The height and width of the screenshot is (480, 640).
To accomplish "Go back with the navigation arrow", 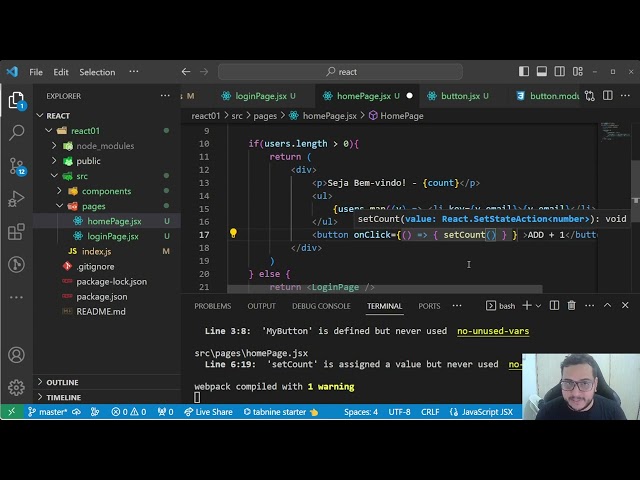I will coord(186,72).
